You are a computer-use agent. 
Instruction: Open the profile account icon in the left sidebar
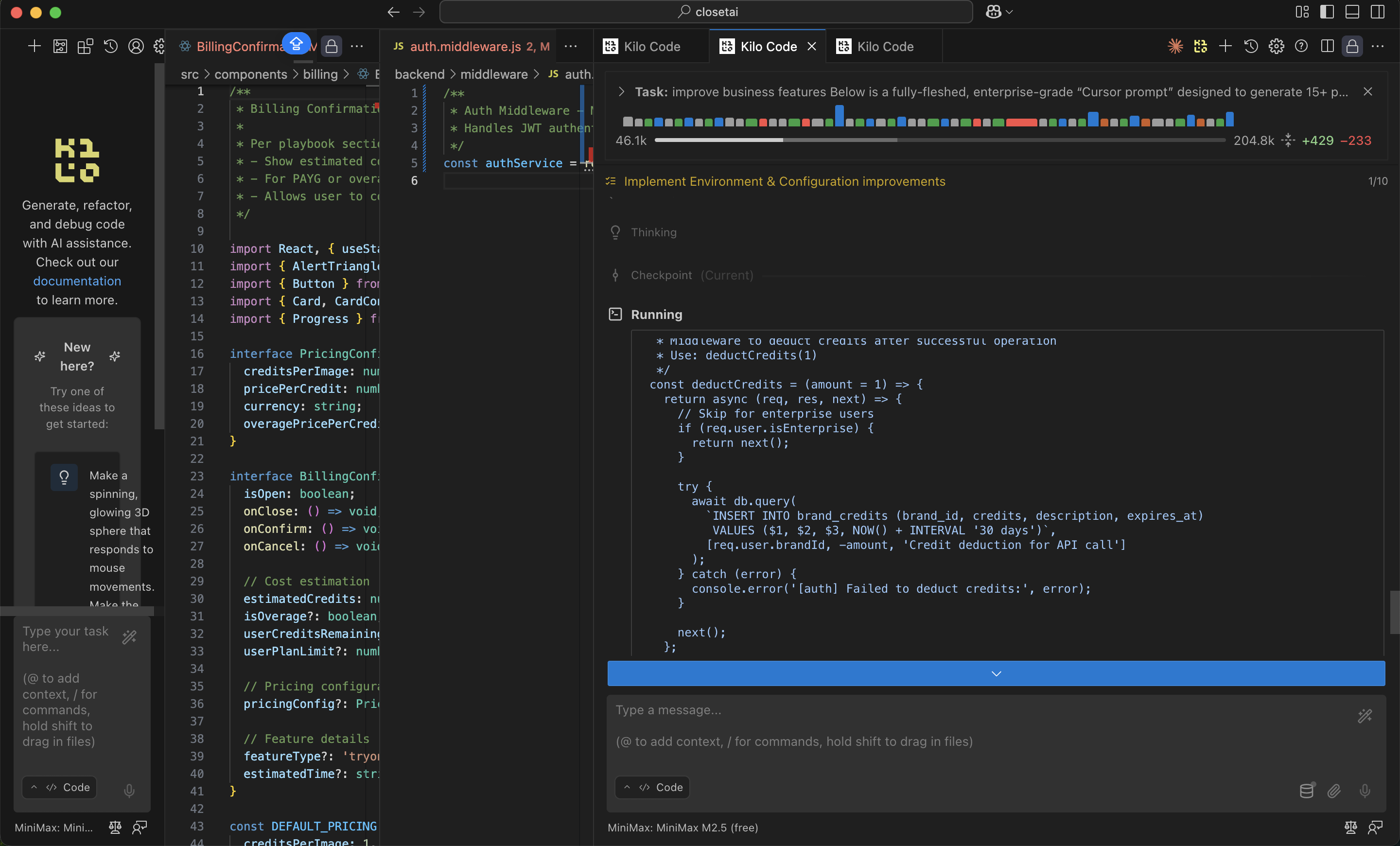[136, 46]
